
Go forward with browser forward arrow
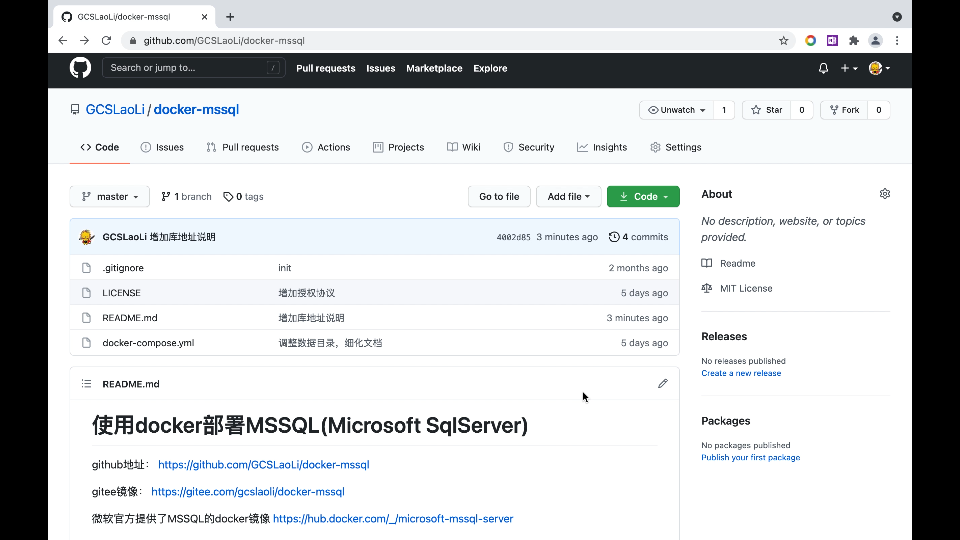(84, 40)
